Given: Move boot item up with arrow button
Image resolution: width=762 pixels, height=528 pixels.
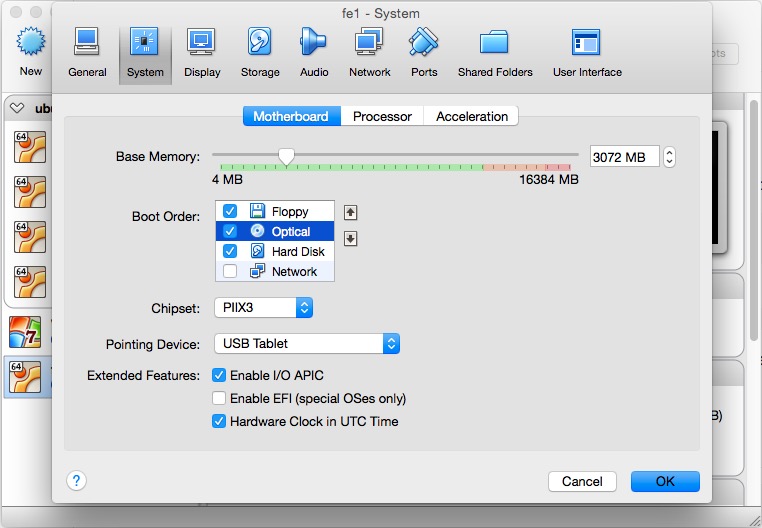Looking at the screenshot, I should 350,212.
